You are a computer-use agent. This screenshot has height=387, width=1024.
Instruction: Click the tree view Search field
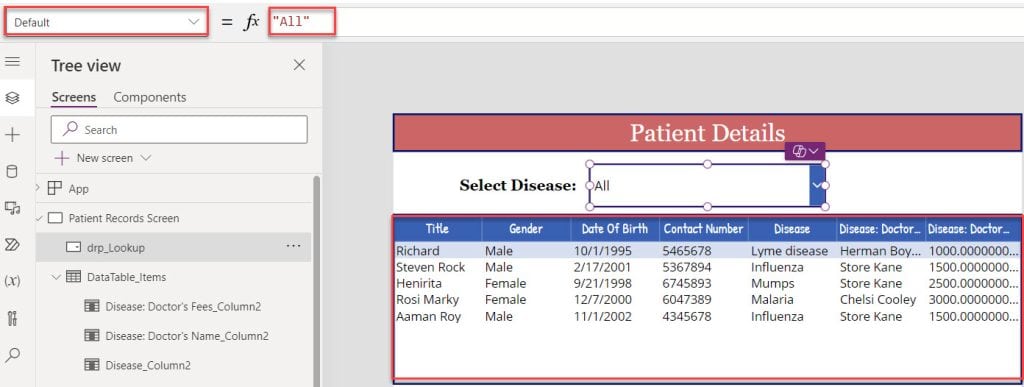(x=179, y=130)
